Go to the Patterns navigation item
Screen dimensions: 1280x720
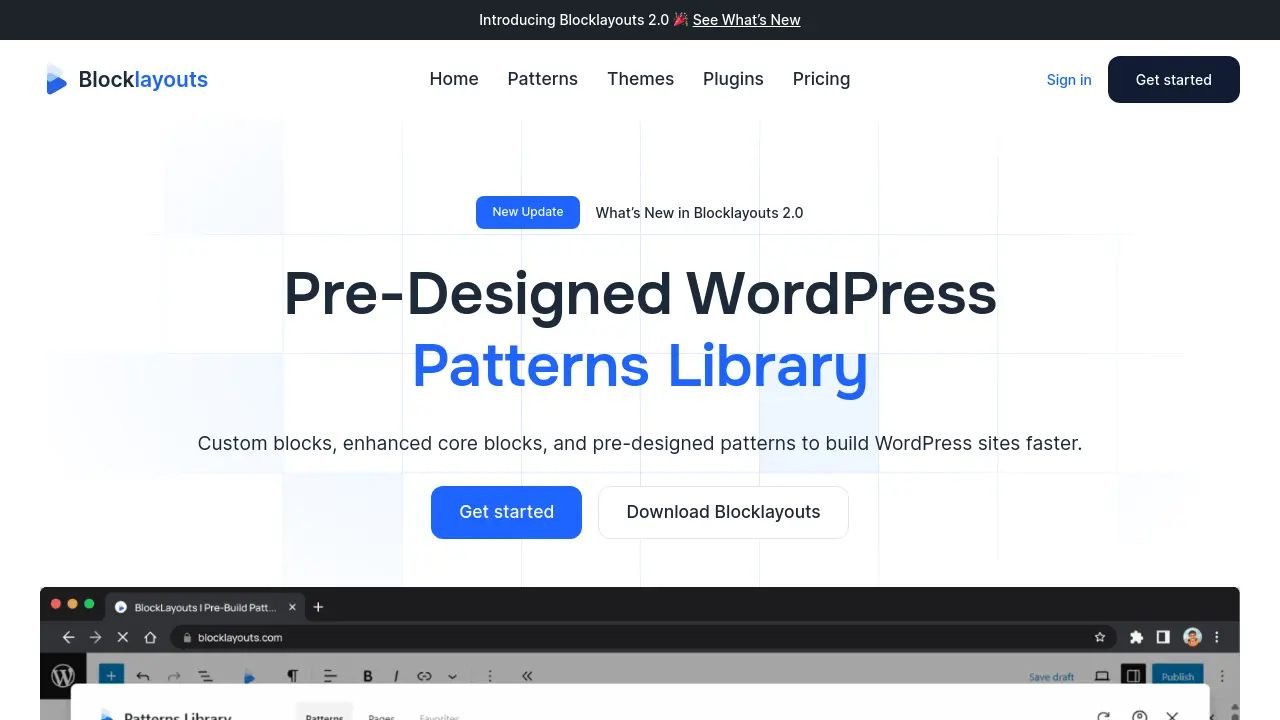[543, 79]
